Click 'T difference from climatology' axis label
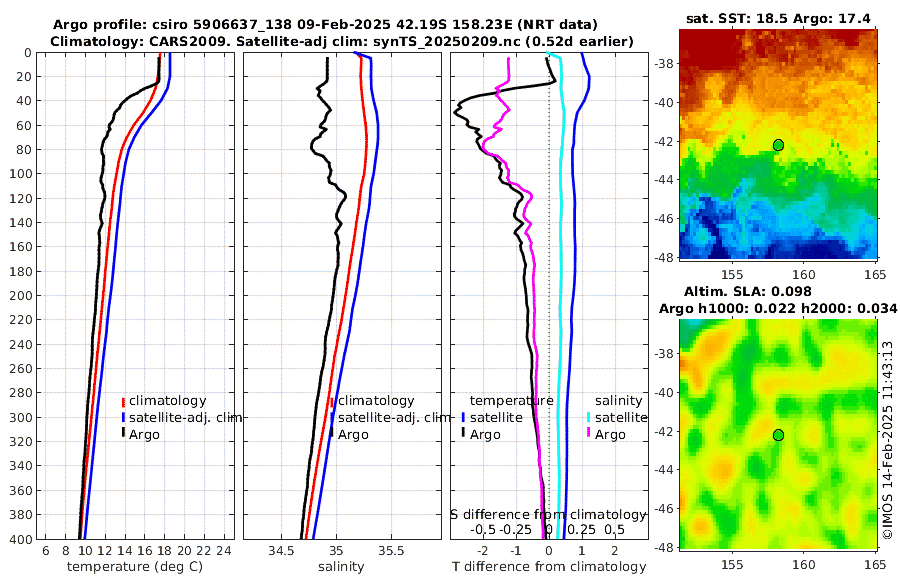This screenshot has width=900, height=580. tap(549, 567)
